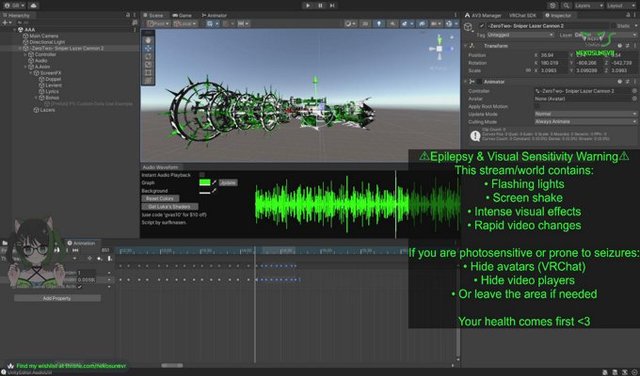Open the VRChat SDK tab
The image size is (640, 376).
[x=523, y=15]
